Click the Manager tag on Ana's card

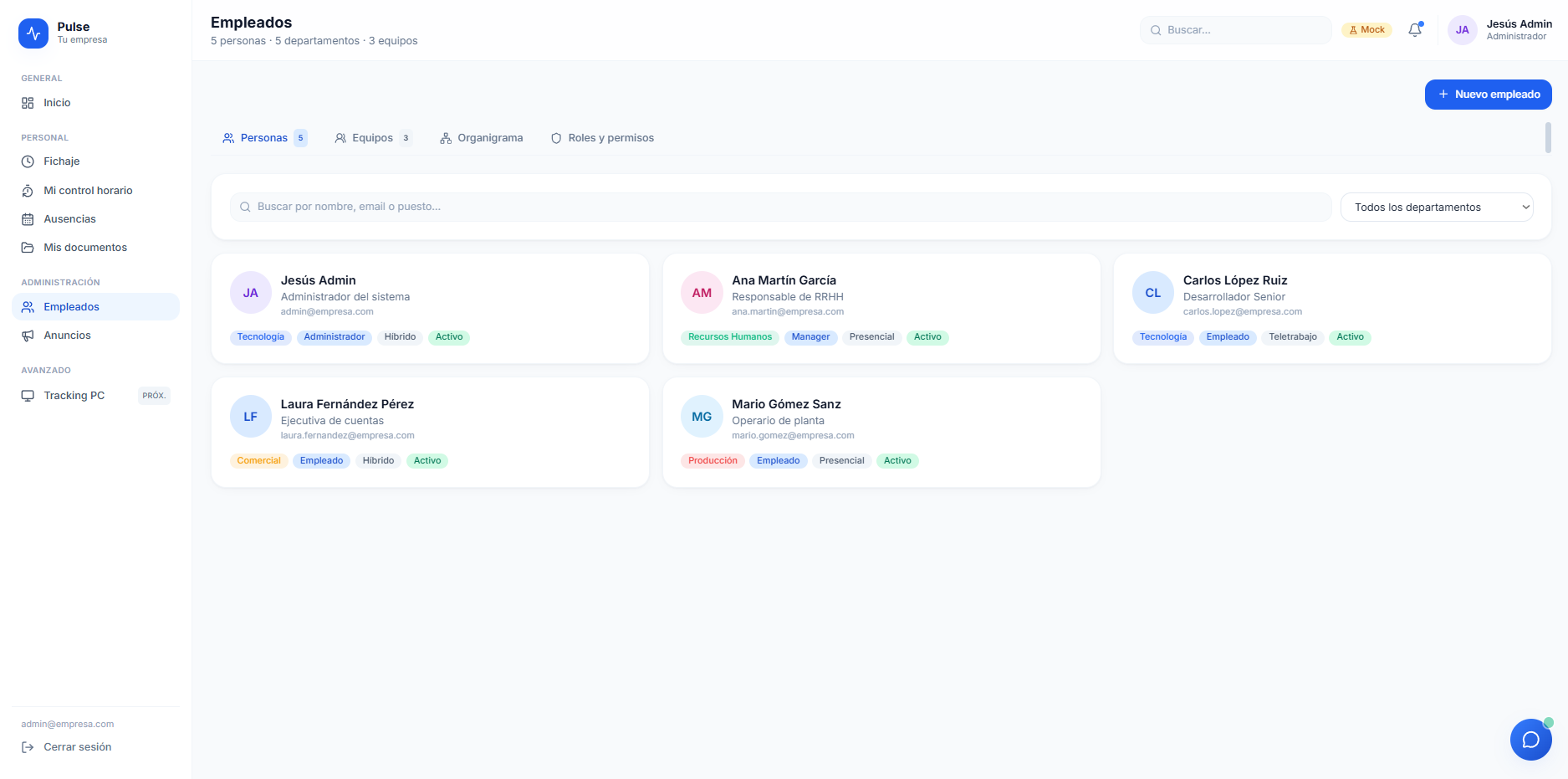(810, 337)
